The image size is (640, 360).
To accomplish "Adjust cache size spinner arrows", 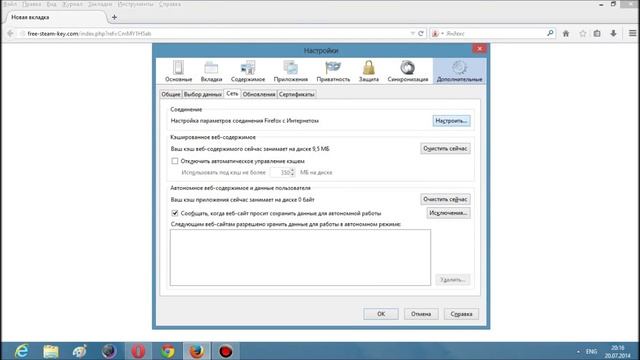I will [292, 173].
